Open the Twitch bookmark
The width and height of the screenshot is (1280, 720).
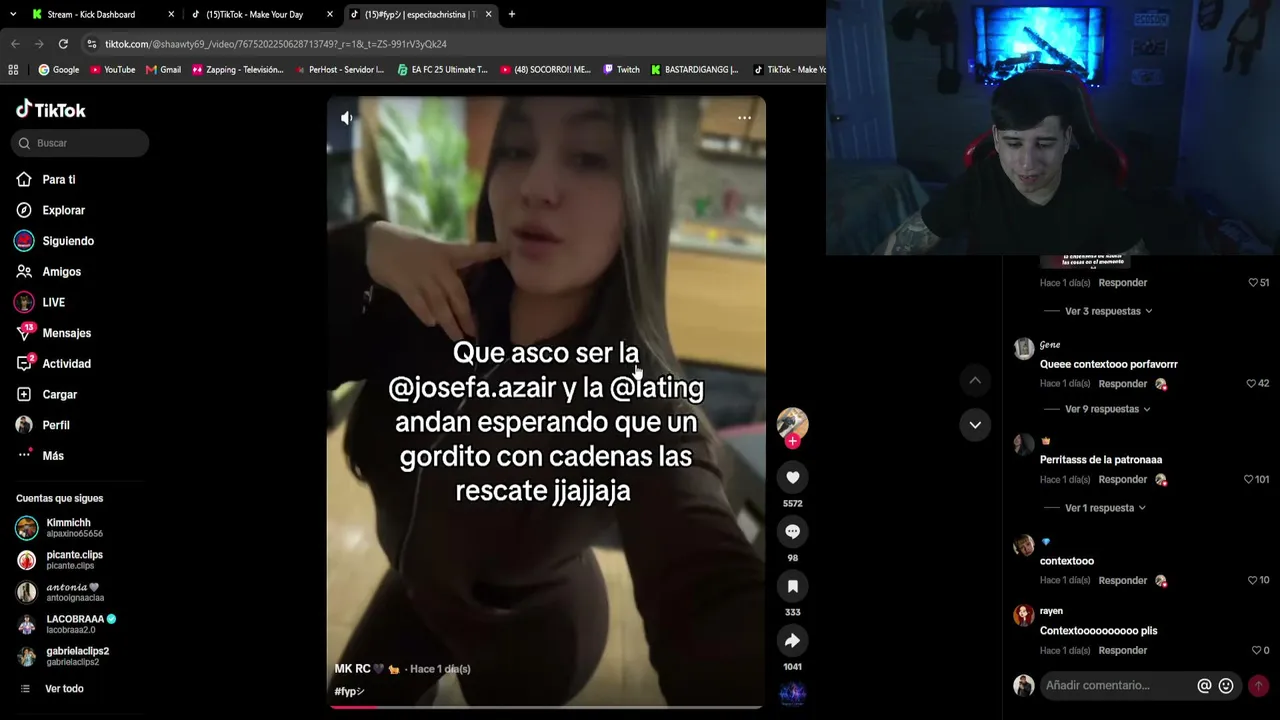(621, 70)
